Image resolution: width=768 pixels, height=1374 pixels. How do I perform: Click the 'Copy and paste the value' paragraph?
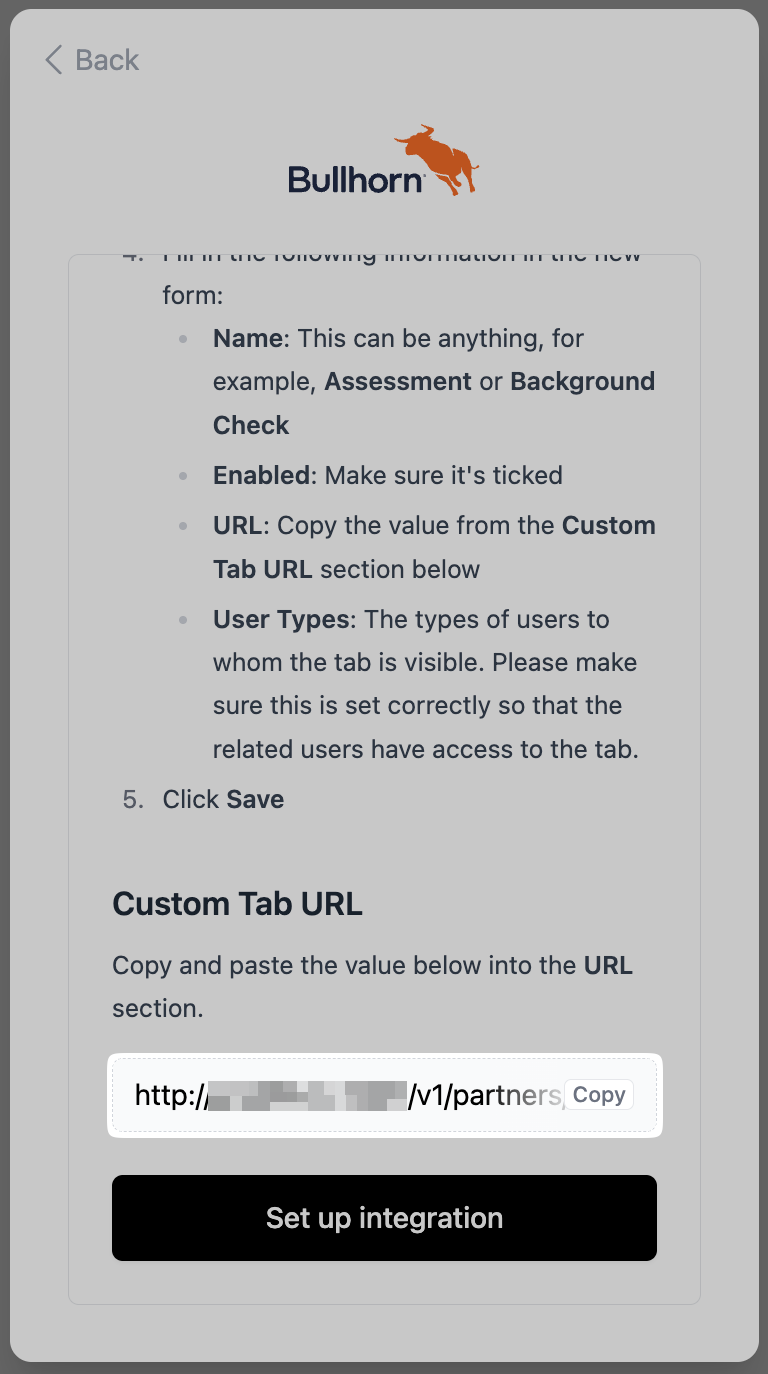tap(372, 987)
